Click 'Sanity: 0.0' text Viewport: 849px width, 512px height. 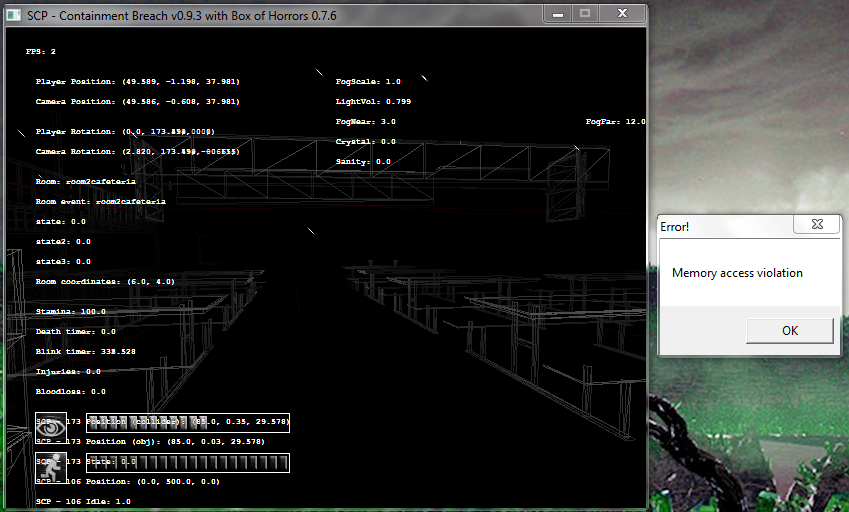coord(363,162)
